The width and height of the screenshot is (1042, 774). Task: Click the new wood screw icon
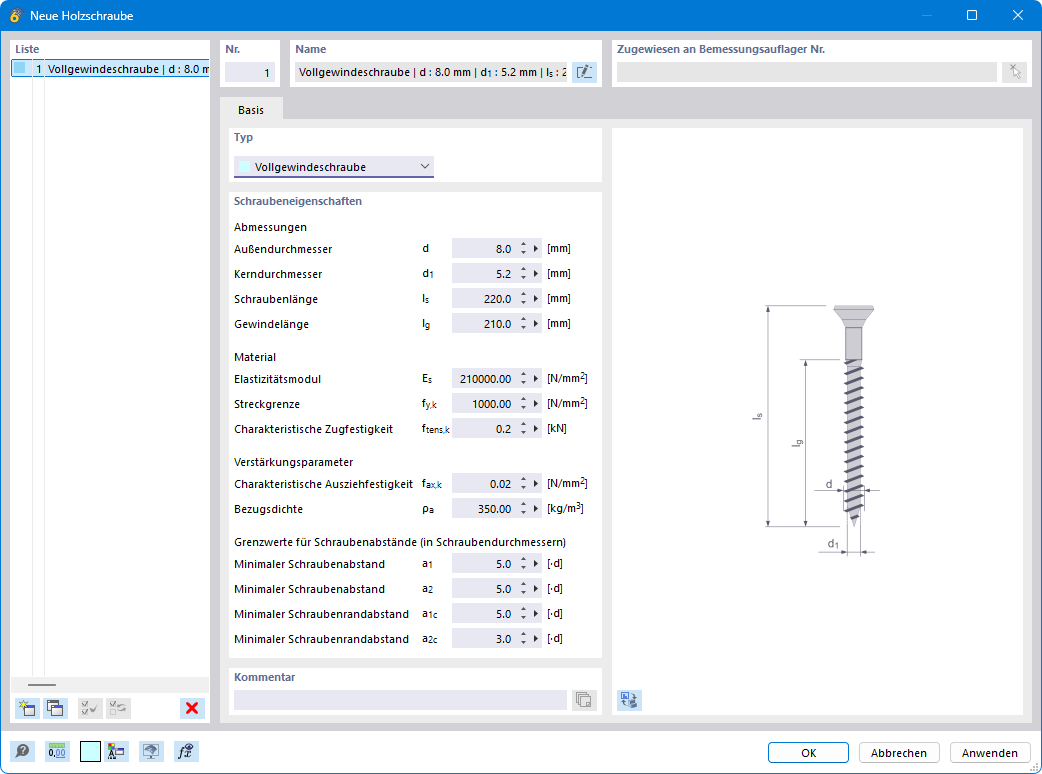coord(27,708)
